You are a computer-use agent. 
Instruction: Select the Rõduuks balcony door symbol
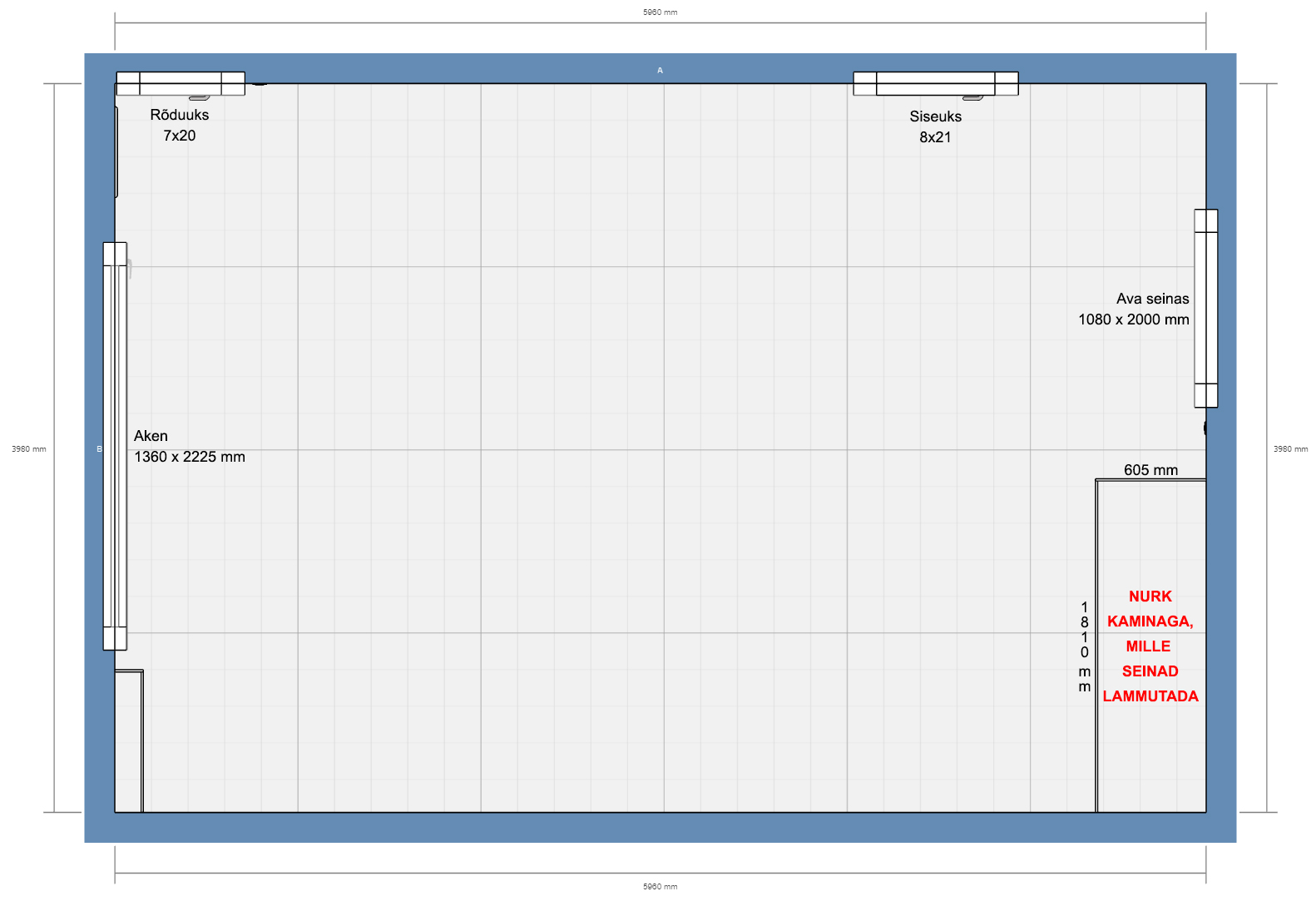pyautogui.click(x=181, y=83)
